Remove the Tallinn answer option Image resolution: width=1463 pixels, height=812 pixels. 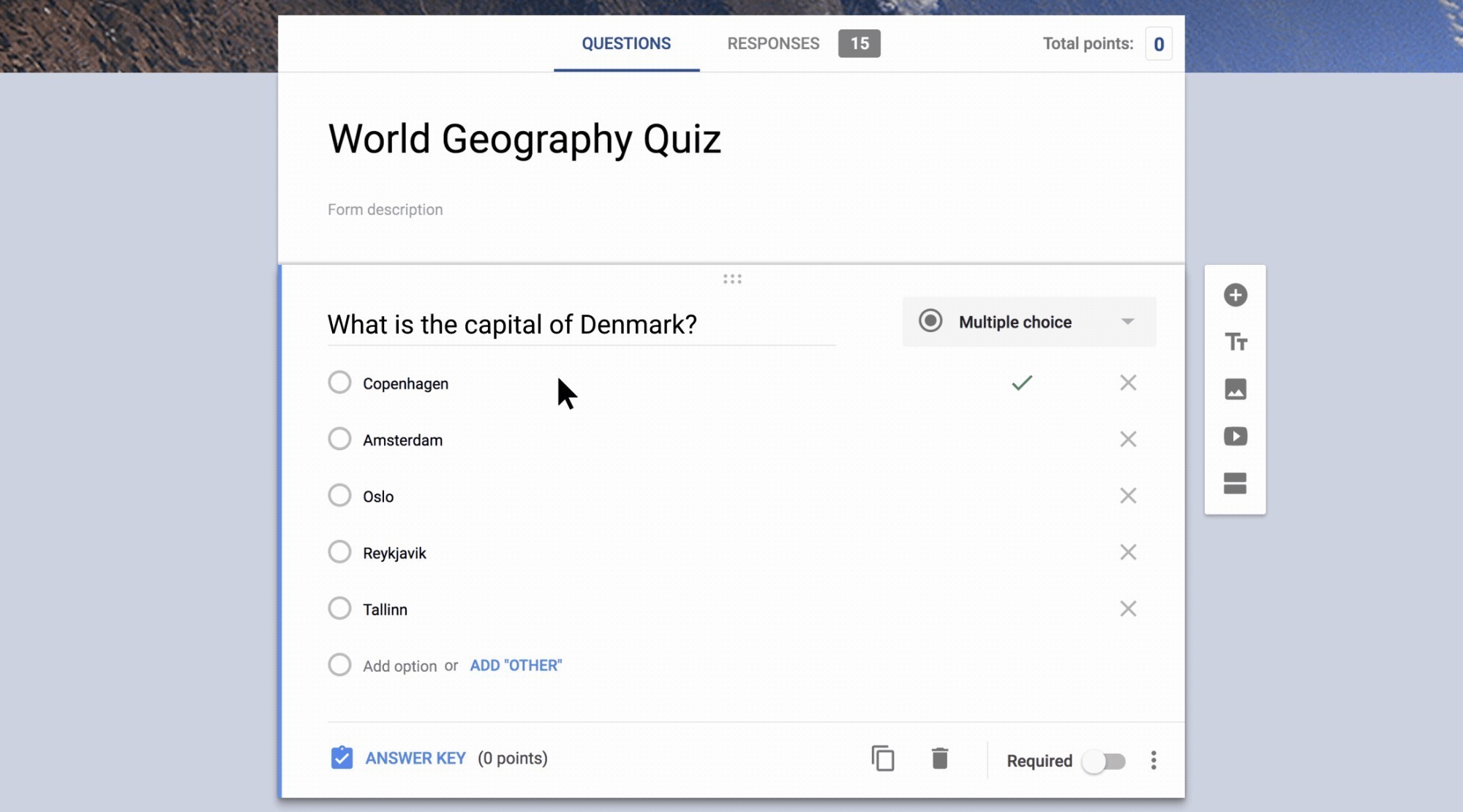click(x=1128, y=608)
